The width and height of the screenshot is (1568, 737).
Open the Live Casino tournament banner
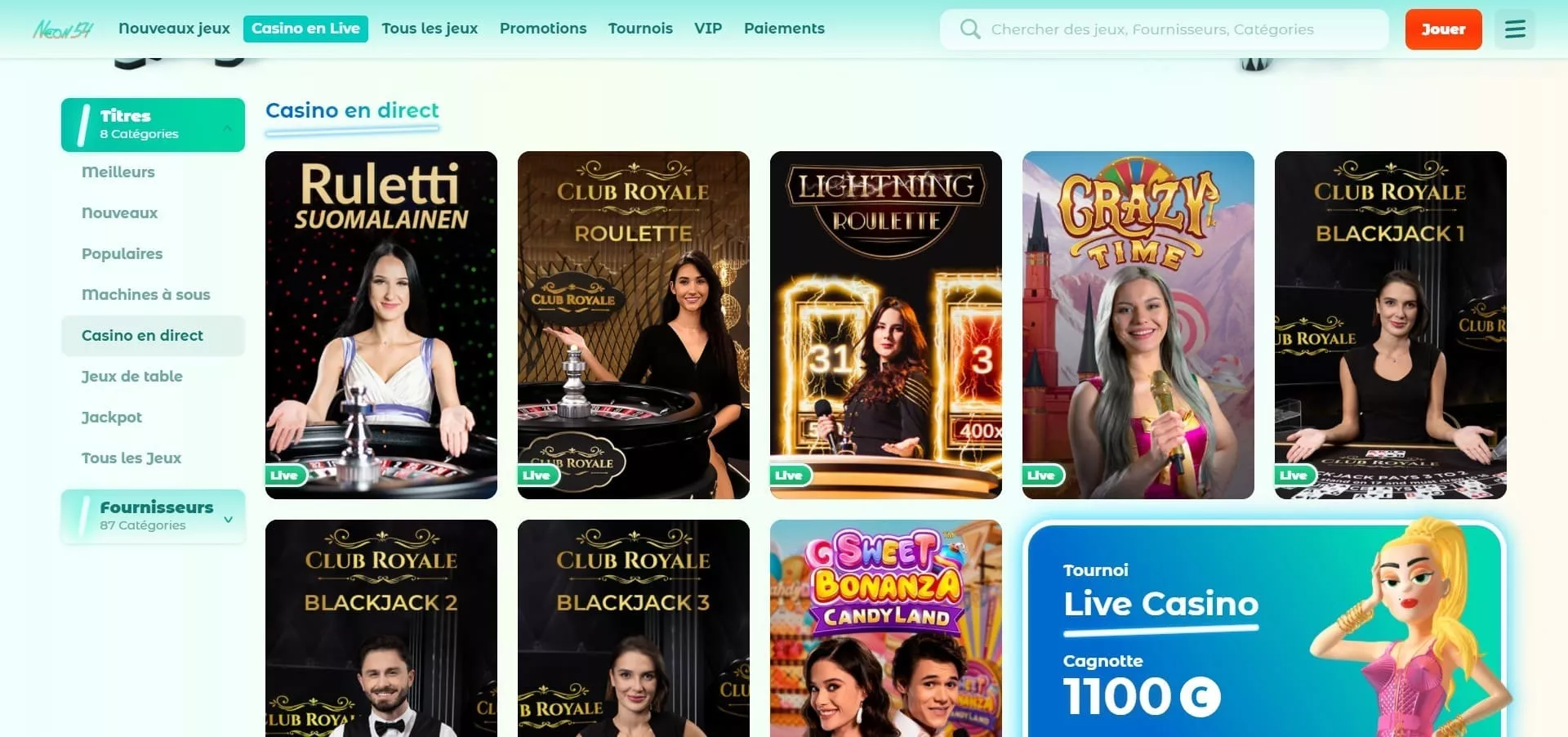[x=1264, y=628]
